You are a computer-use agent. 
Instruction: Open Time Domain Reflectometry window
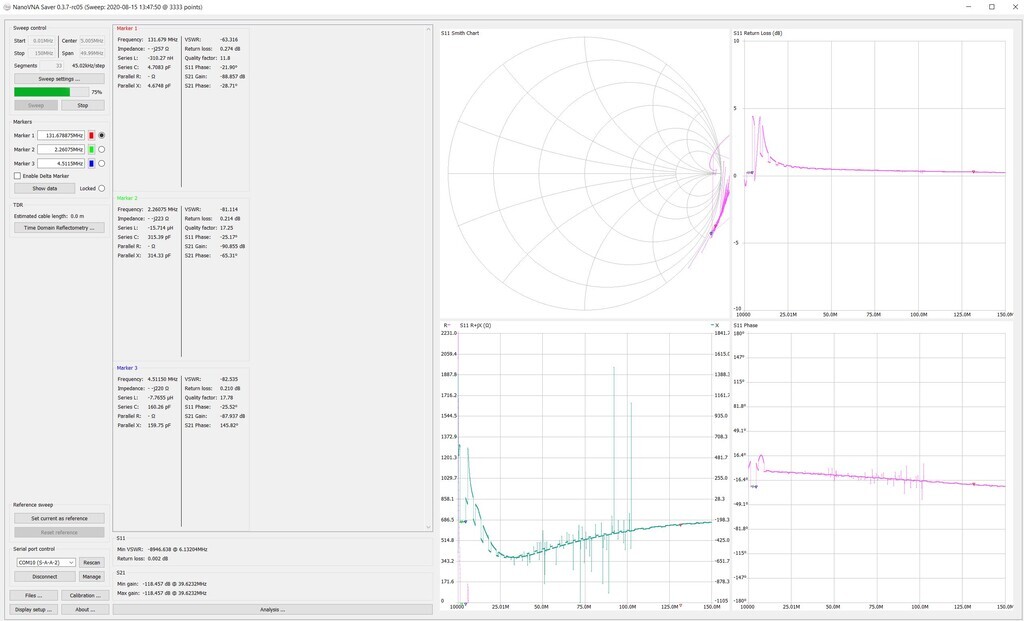click(x=58, y=228)
